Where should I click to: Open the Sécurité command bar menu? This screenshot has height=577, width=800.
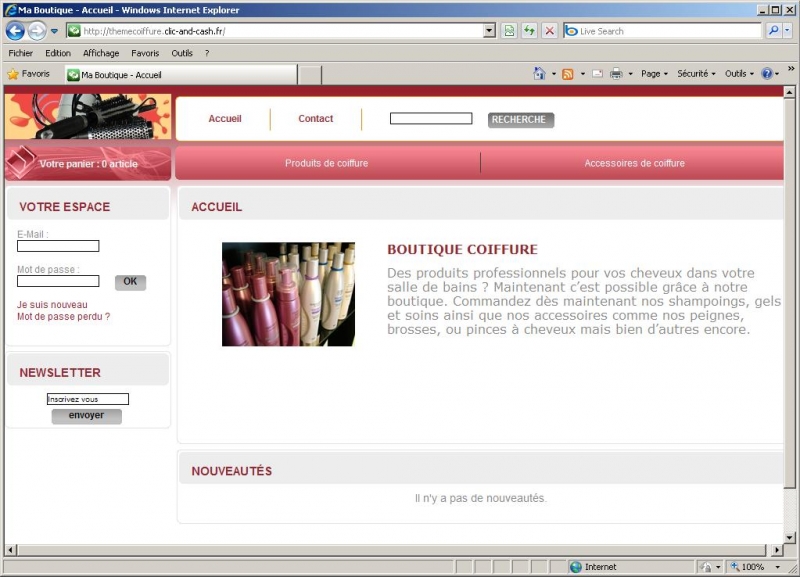point(696,74)
